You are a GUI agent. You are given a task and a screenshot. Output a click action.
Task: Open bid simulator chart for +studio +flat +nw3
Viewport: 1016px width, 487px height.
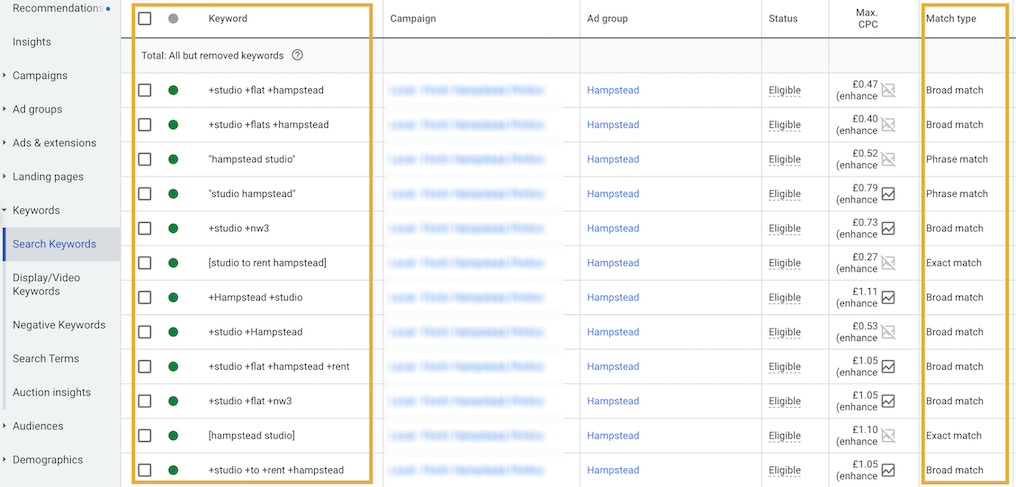tap(888, 401)
